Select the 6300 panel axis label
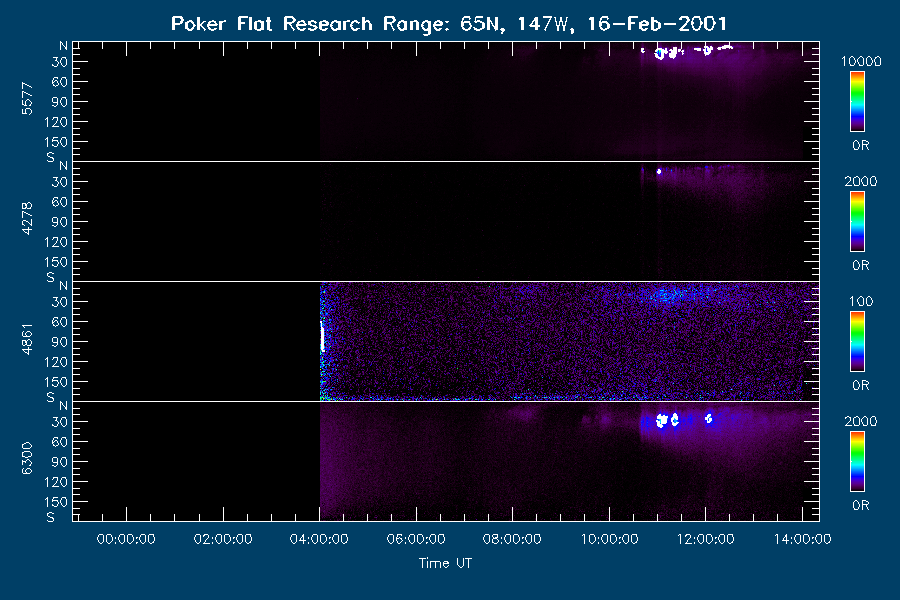The width and height of the screenshot is (900, 600). [27, 459]
